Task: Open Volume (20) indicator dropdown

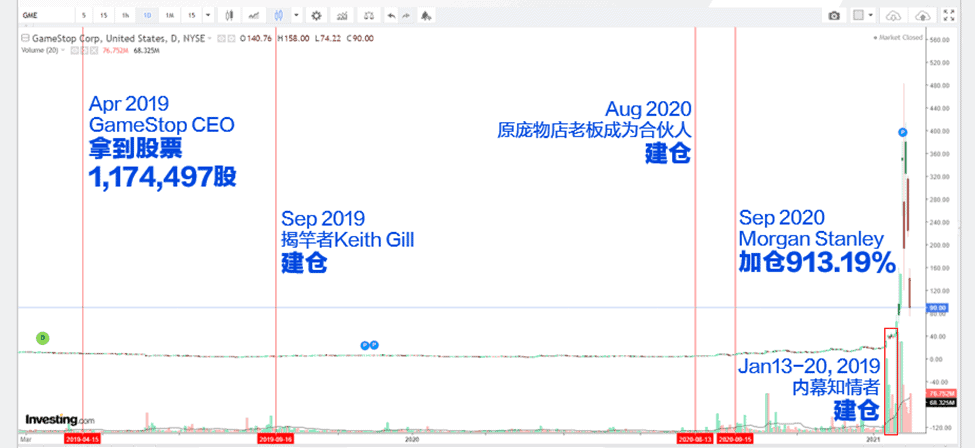Action: [64, 50]
